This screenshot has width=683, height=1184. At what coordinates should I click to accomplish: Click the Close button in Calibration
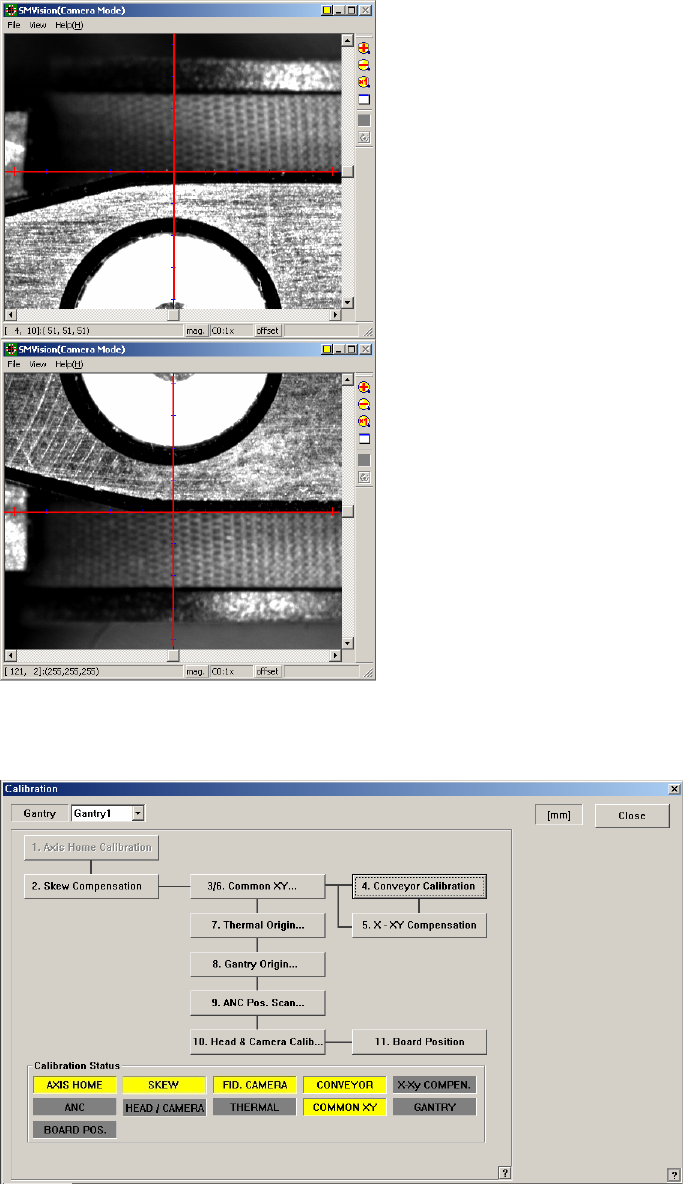(632, 816)
